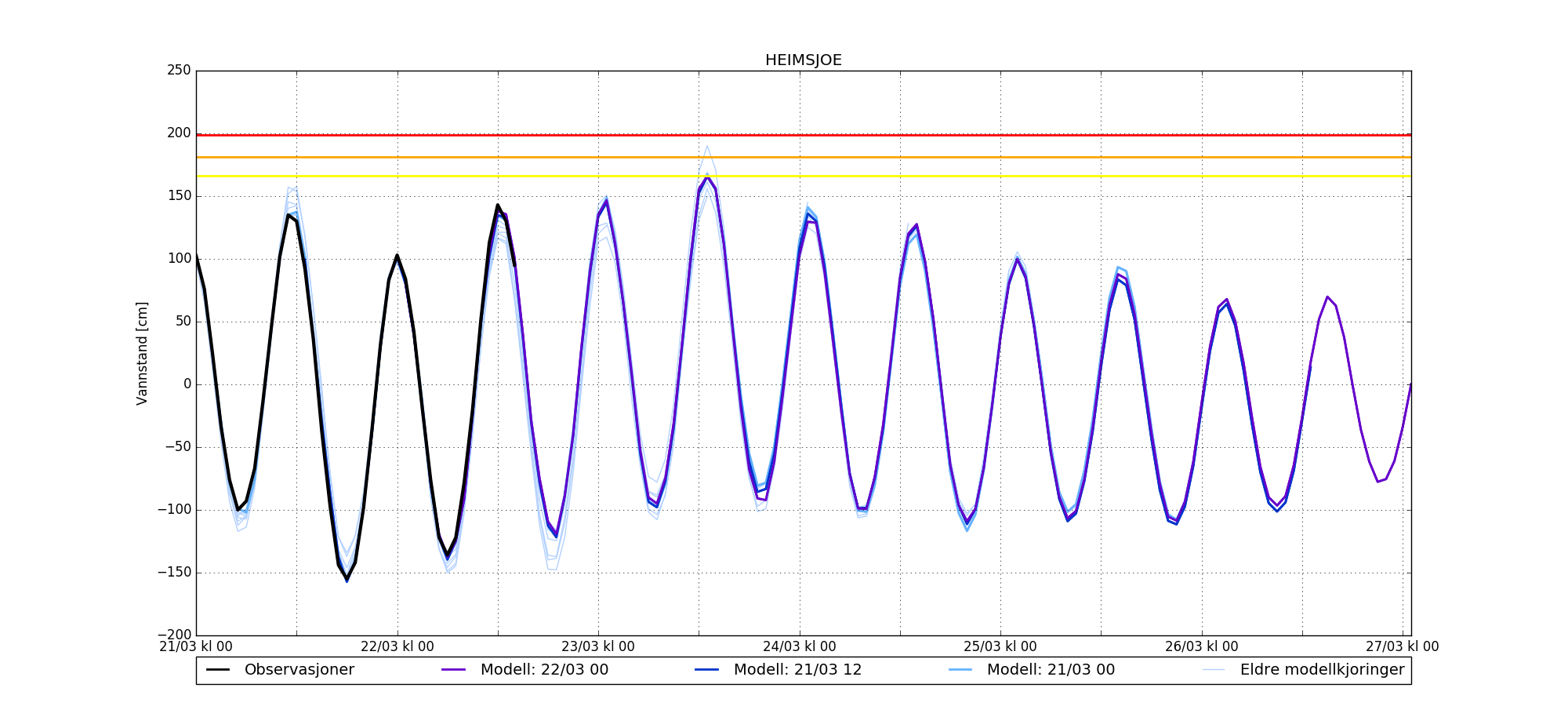Screen dimensions: 1568x706
Task: Select the Modell: 22/03 00 legend label
Action: pyautogui.click(x=544, y=670)
